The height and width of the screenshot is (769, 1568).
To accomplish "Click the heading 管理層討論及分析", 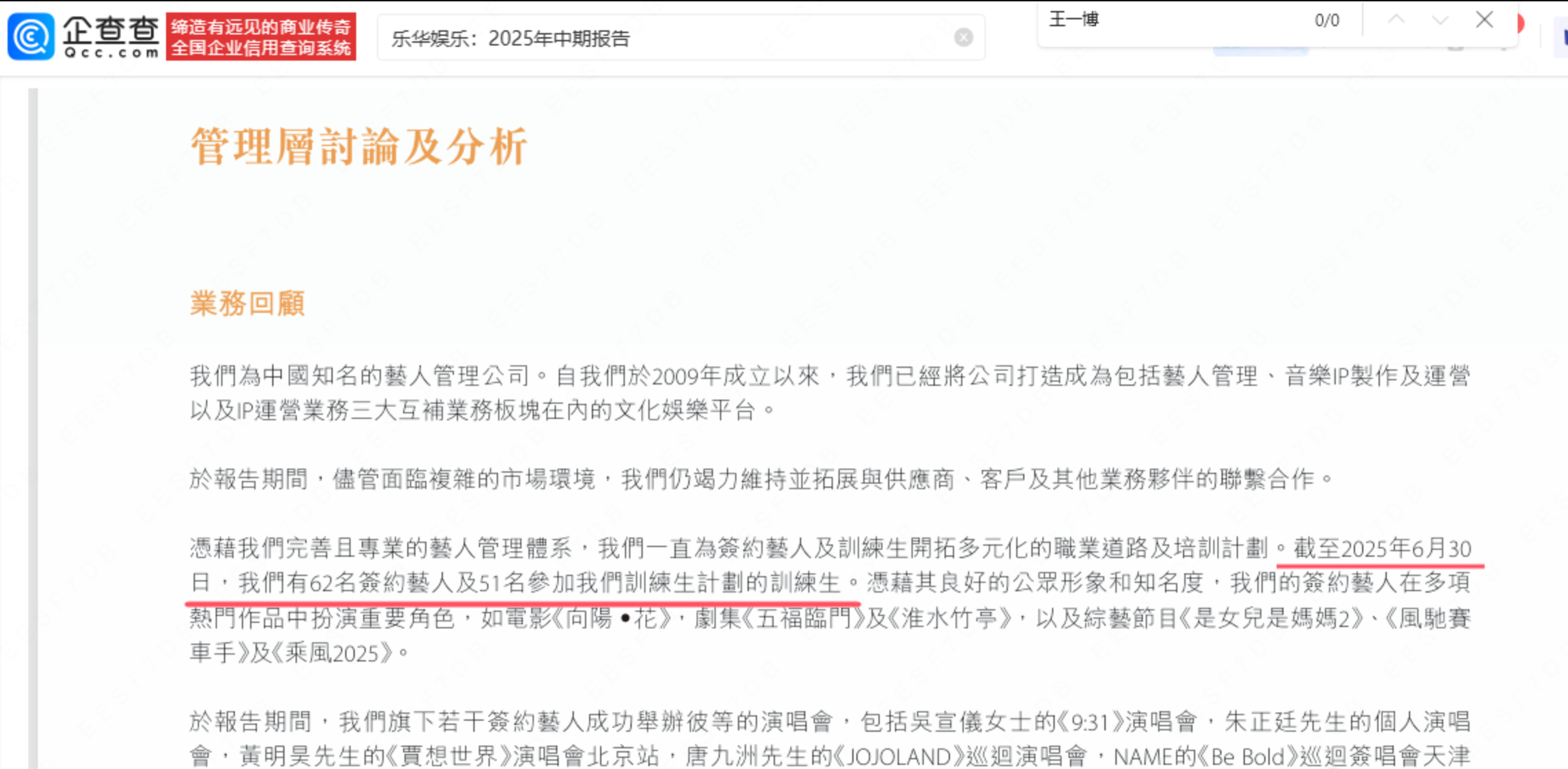I will point(359,146).
